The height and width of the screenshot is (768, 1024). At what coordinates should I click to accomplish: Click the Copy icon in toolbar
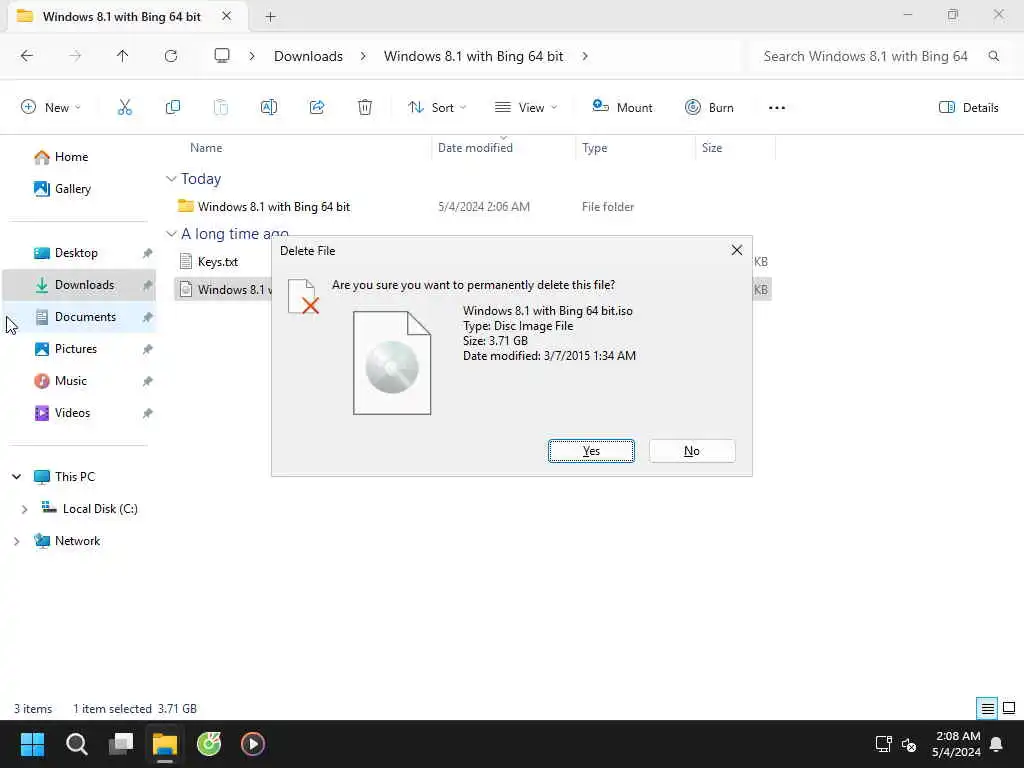[173, 107]
